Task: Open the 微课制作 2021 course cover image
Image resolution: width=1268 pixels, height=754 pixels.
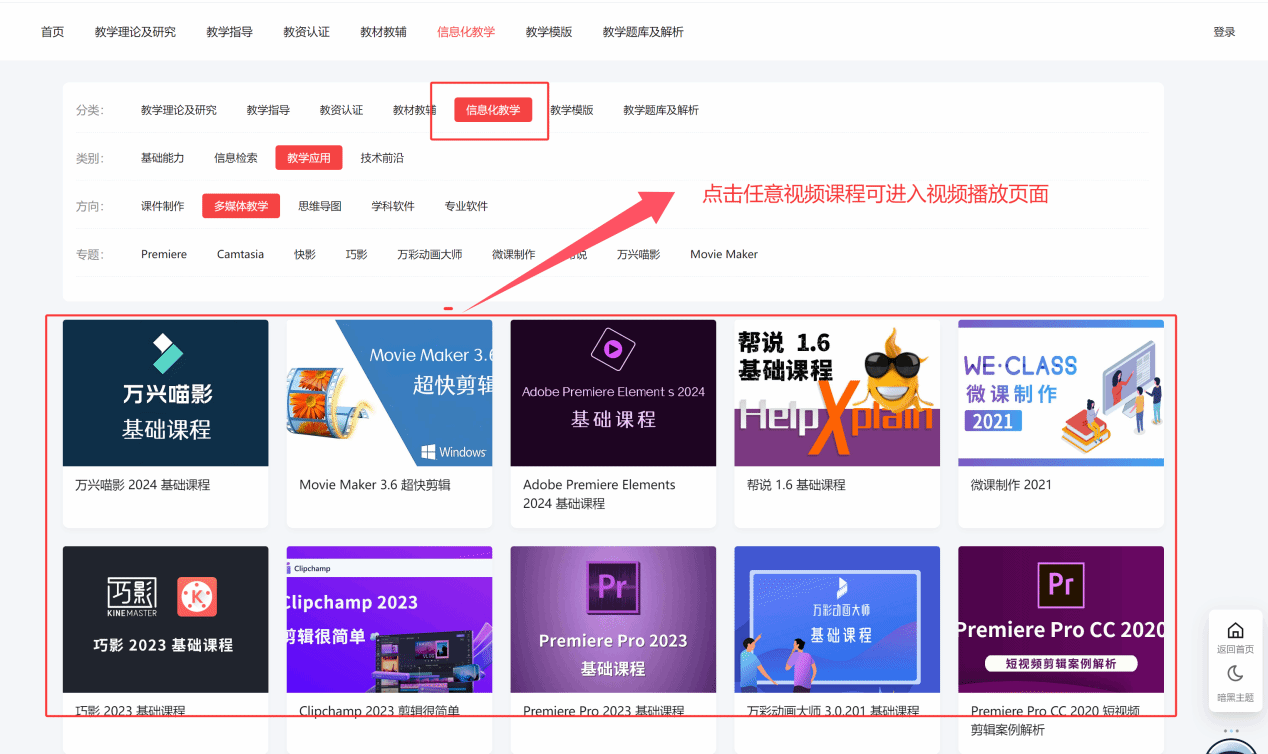Action: (1060, 393)
